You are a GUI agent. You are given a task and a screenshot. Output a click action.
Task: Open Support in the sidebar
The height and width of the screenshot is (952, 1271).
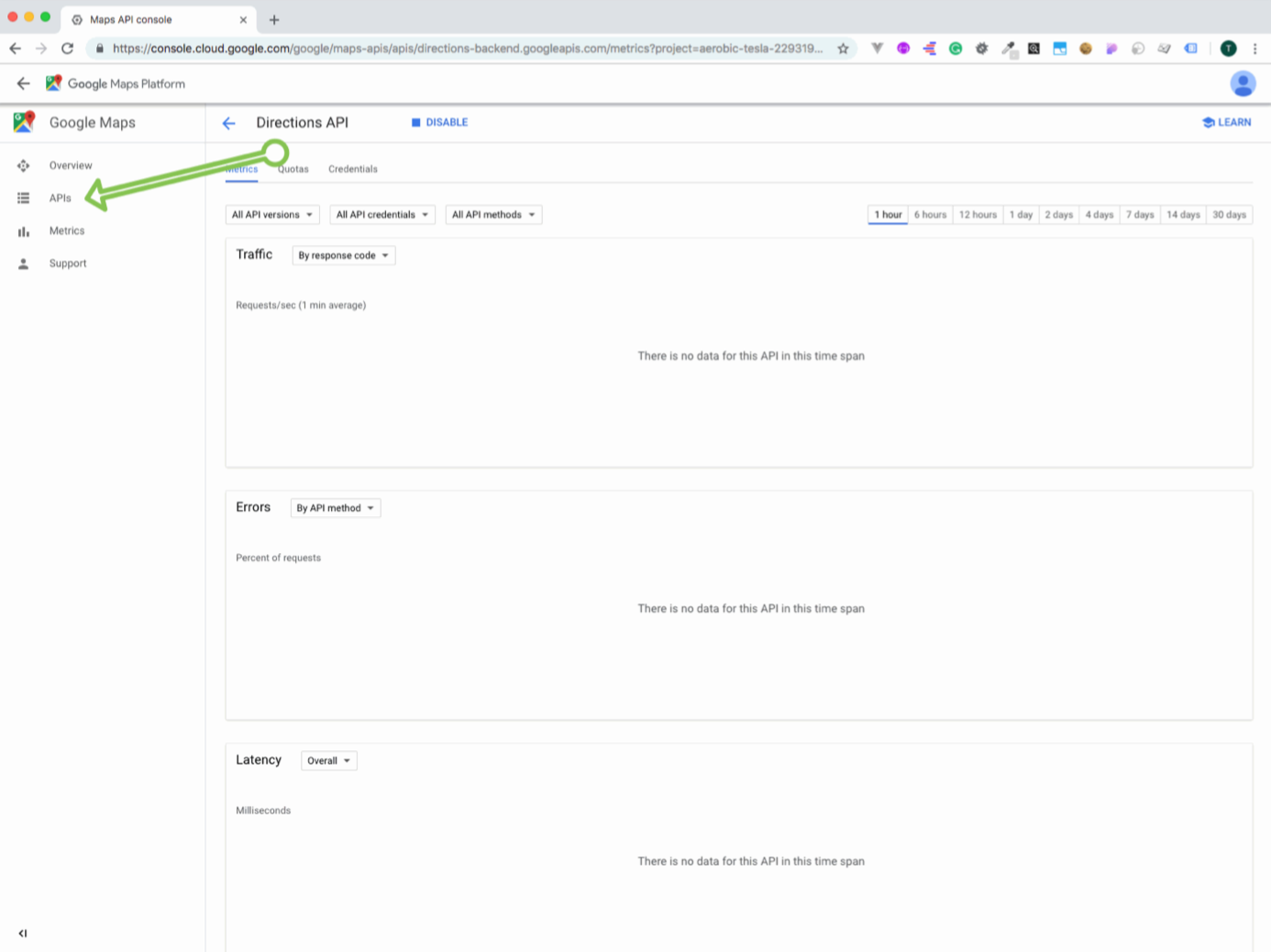coord(68,264)
